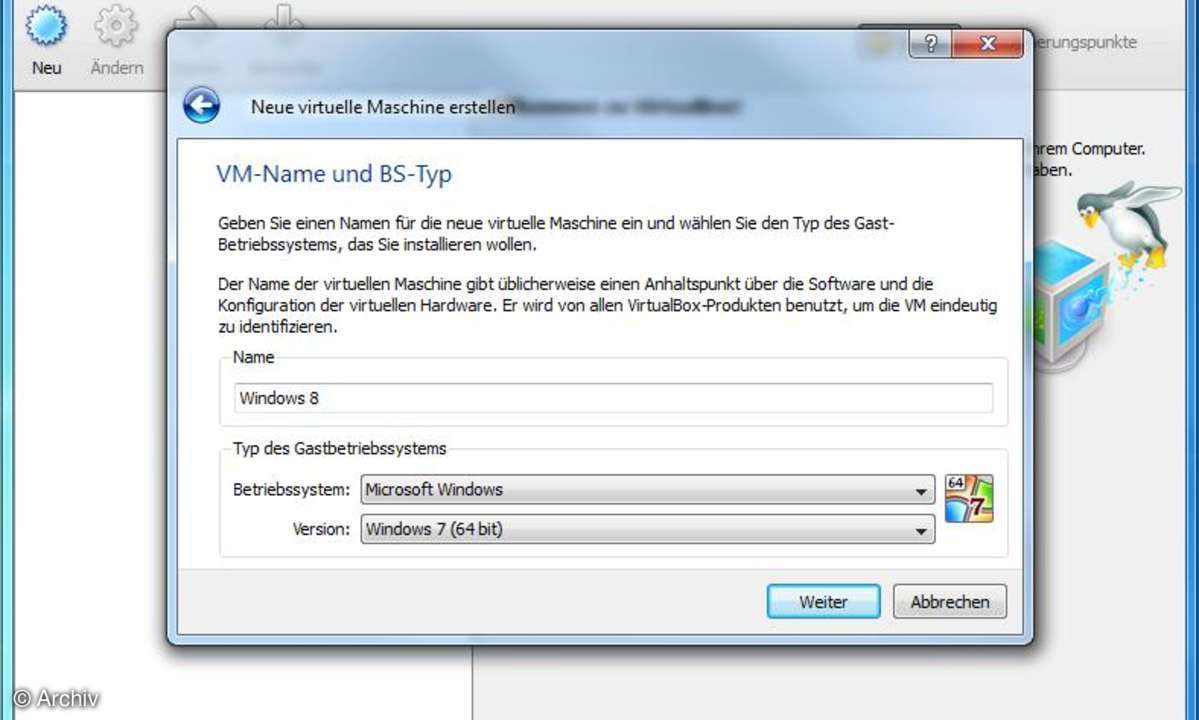Close the wizard dialog with X
The image size is (1199, 720).
pos(987,44)
